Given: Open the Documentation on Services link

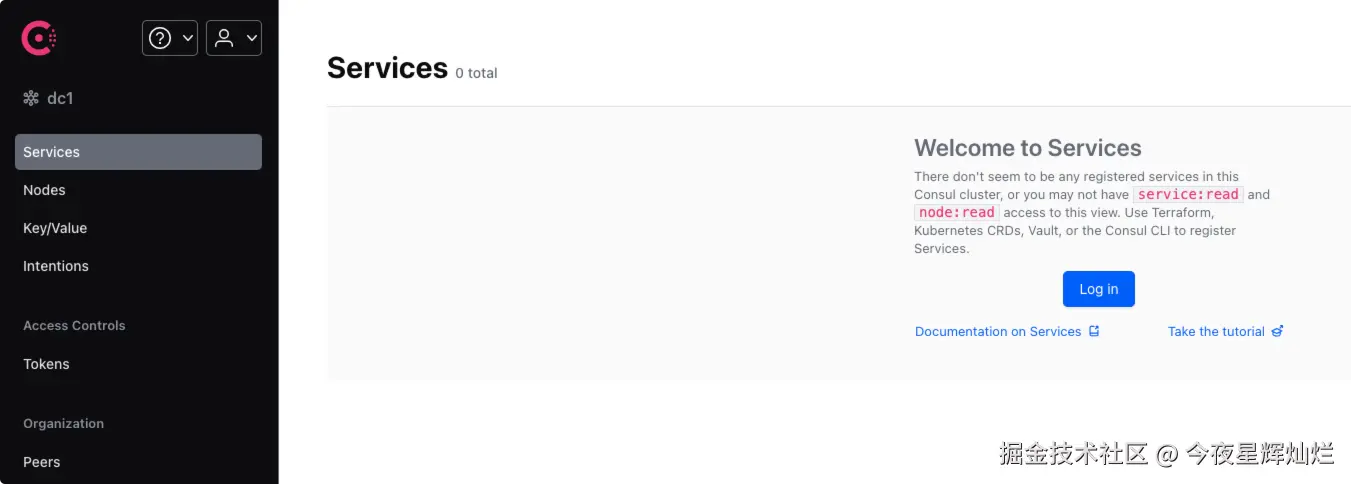Looking at the screenshot, I should [x=997, y=331].
